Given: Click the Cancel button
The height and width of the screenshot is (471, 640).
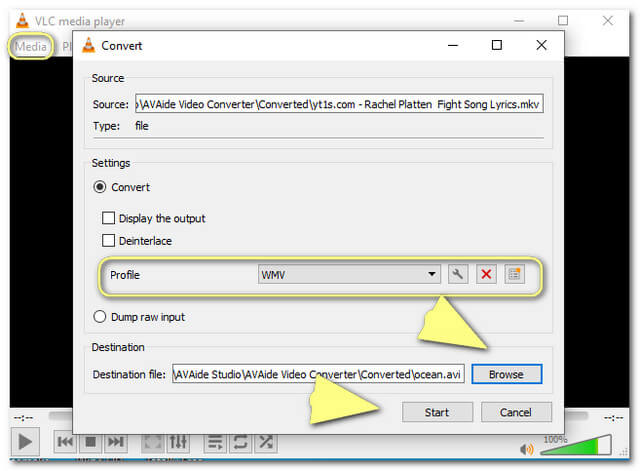Looking at the screenshot, I should 516,412.
